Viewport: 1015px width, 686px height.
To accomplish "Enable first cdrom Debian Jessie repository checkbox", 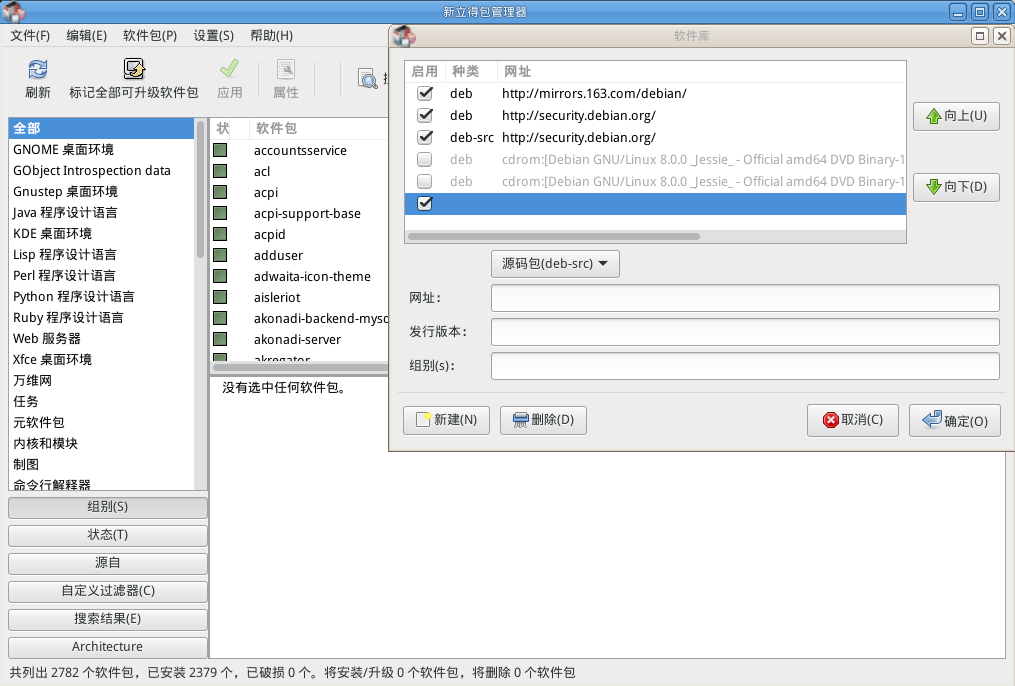I will click(425, 159).
